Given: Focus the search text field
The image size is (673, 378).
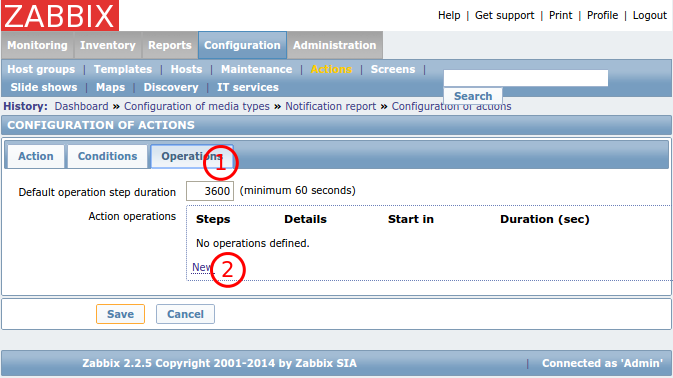Looking at the screenshot, I should point(526,78).
